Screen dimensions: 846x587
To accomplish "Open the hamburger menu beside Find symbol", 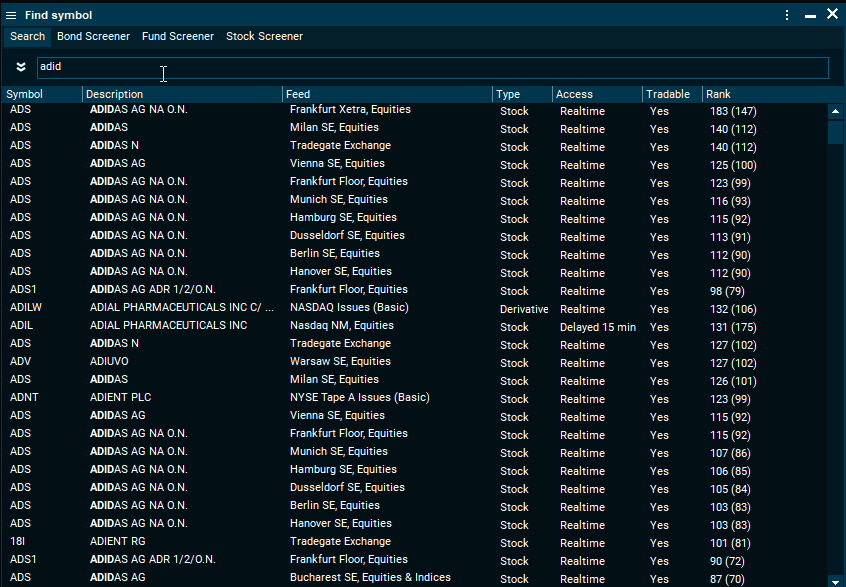I will click(11, 15).
